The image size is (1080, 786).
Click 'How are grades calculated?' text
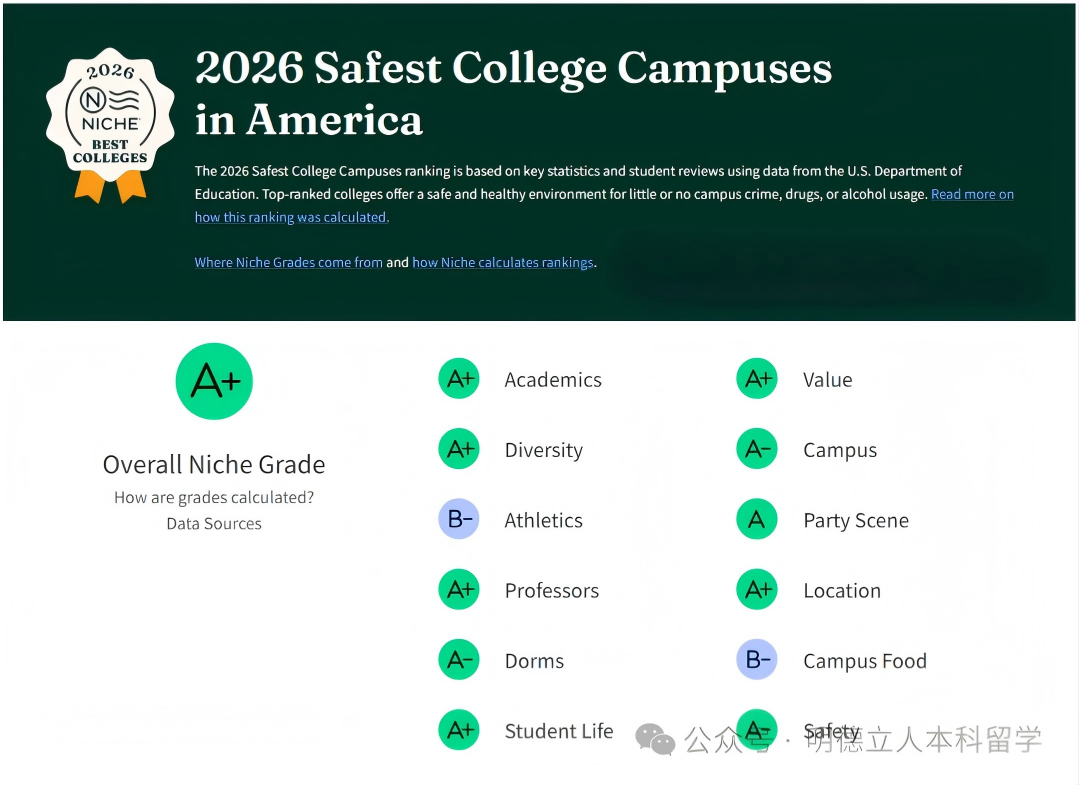tap(214, 497)
